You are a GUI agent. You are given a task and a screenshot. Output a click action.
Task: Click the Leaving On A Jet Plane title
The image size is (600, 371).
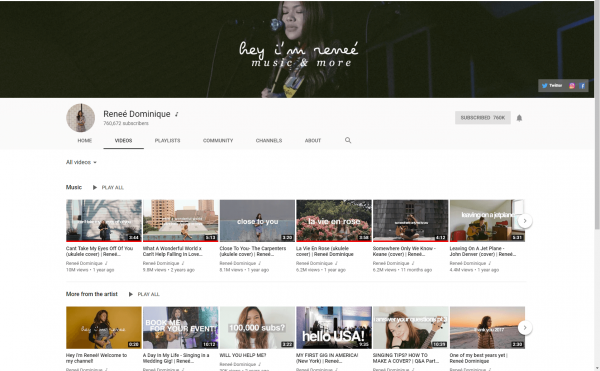click(483, 251)
